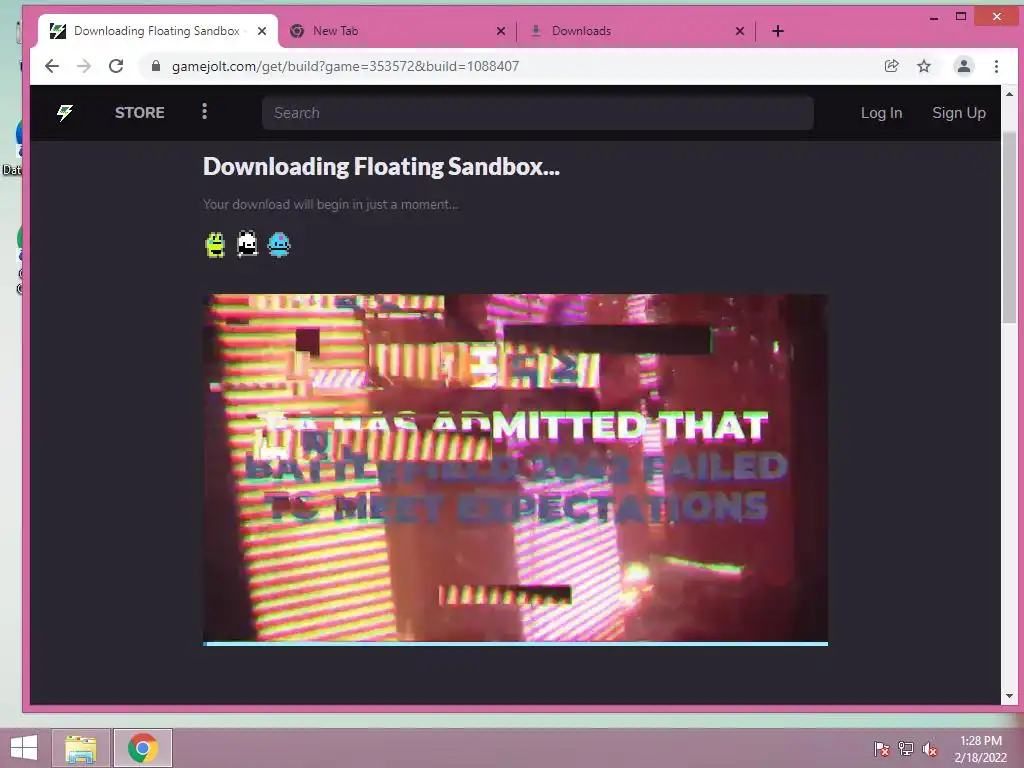Viewport: 1024px width, 768px height.
Task: Bookmark this page with the star icon
Action: click(923, 66)
